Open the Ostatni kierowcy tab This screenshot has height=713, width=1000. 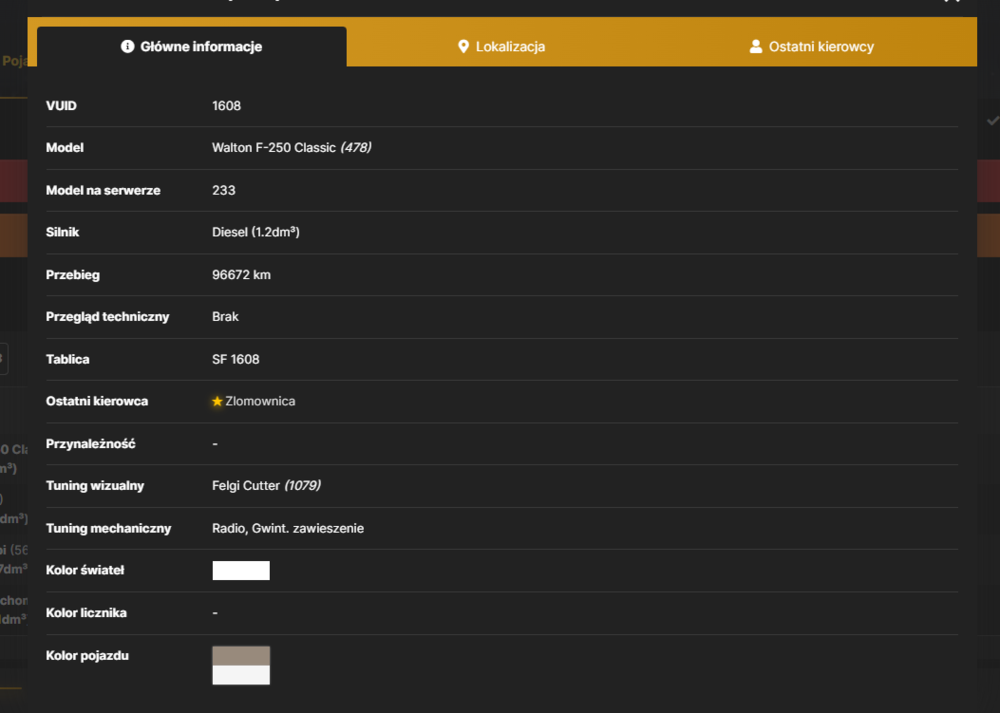click(811, 47)
